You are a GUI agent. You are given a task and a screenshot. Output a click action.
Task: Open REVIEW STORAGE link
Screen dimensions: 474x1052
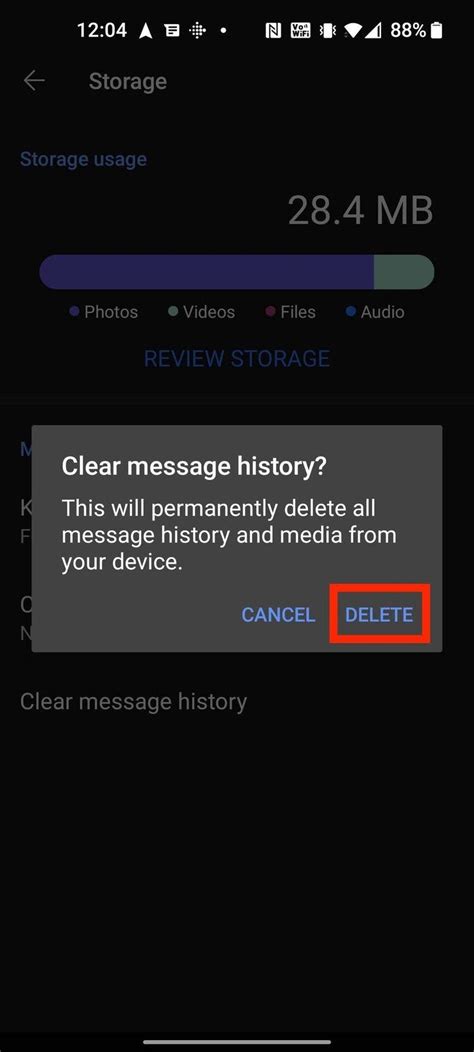coord(237,358)
